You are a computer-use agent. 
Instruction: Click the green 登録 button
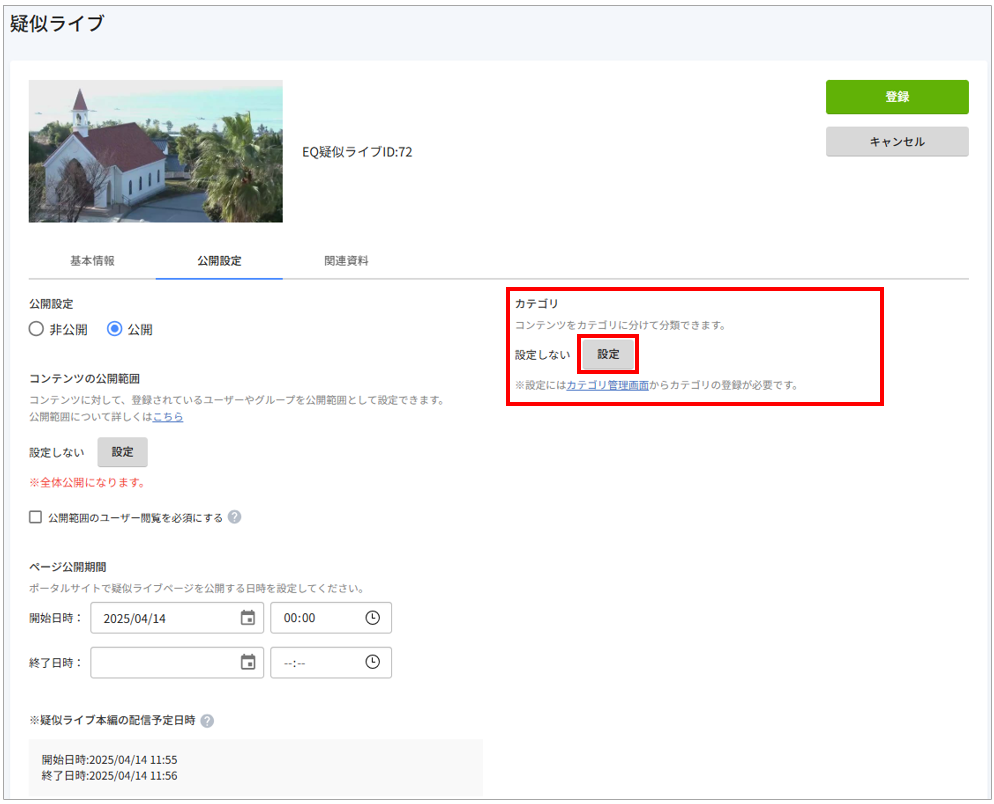click(x=896, y=97)
